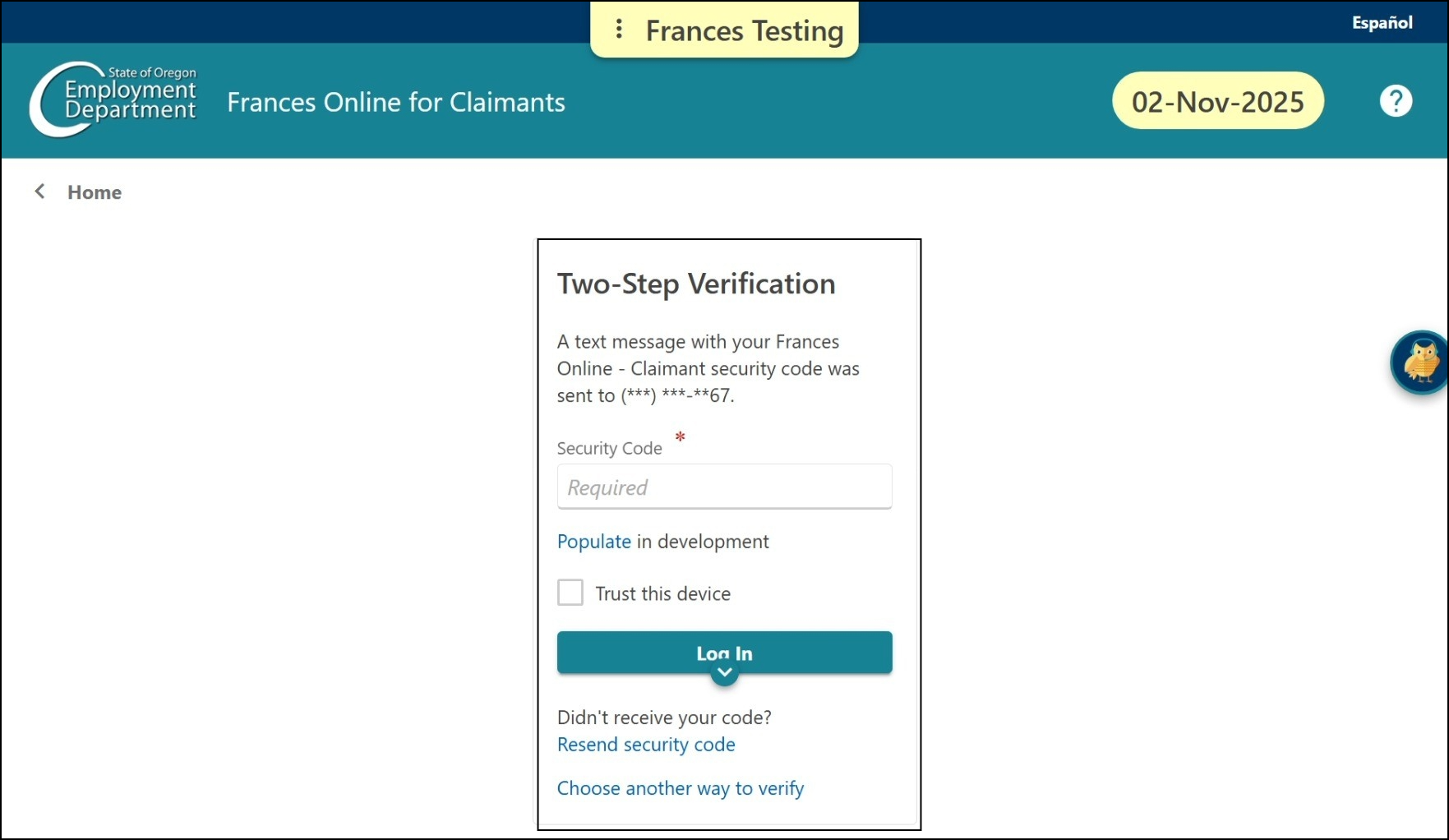Screen dimensions: 1449x840
Task: Click the Frances Testing banner label
Action: point(744,30)
